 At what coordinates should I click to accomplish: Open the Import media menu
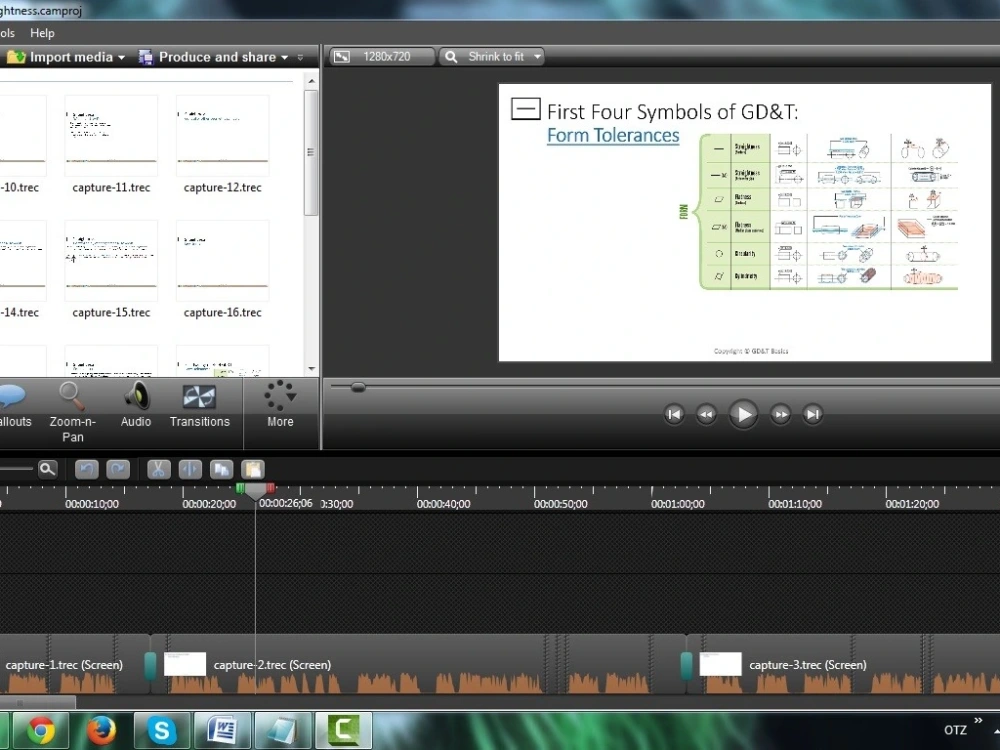click(x=65, y=57)
